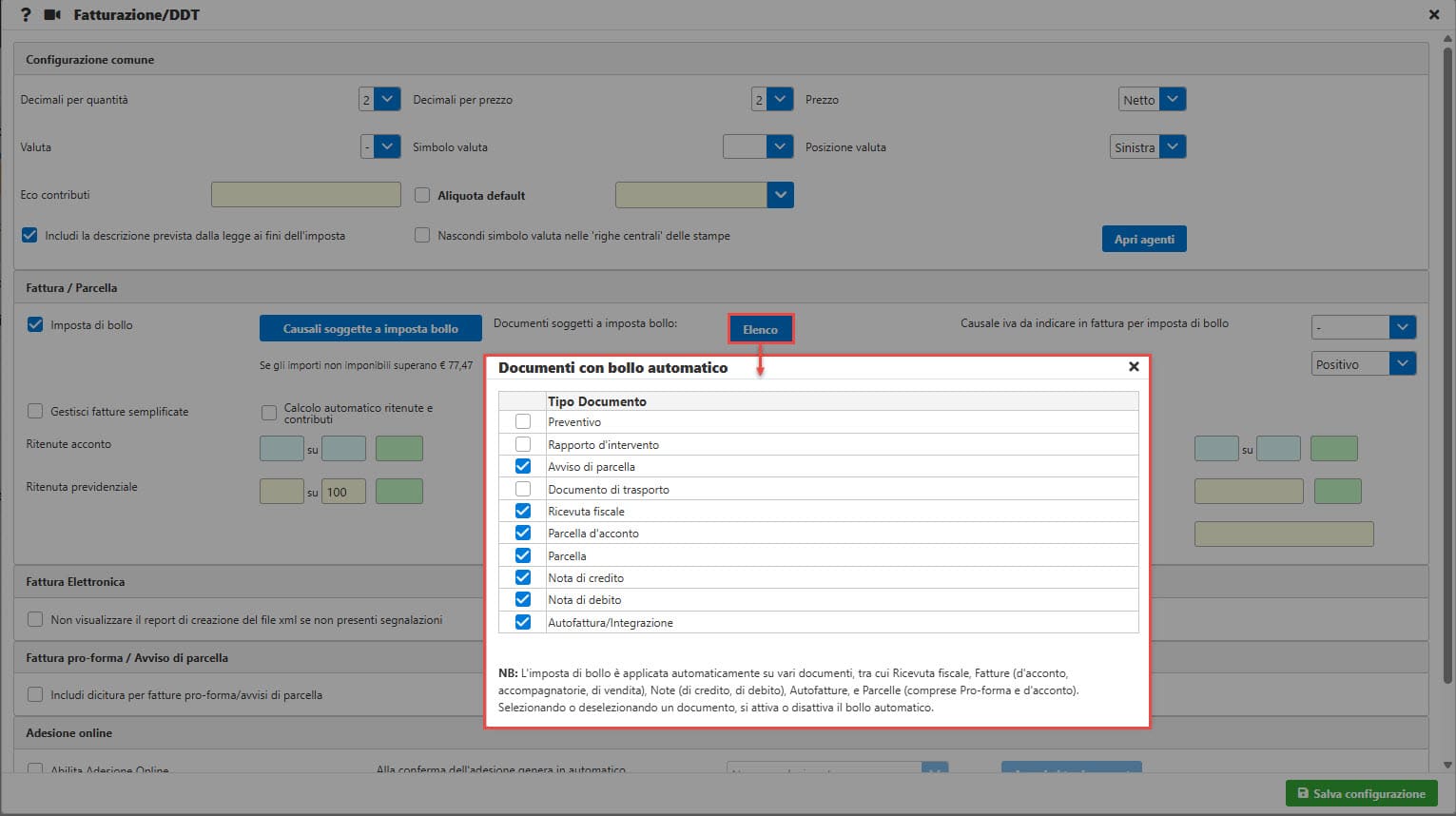This screenshot has width=1456, height=816.
Task: Close the Documenti con bollo automatico popup
Action: coord(1133,367)
